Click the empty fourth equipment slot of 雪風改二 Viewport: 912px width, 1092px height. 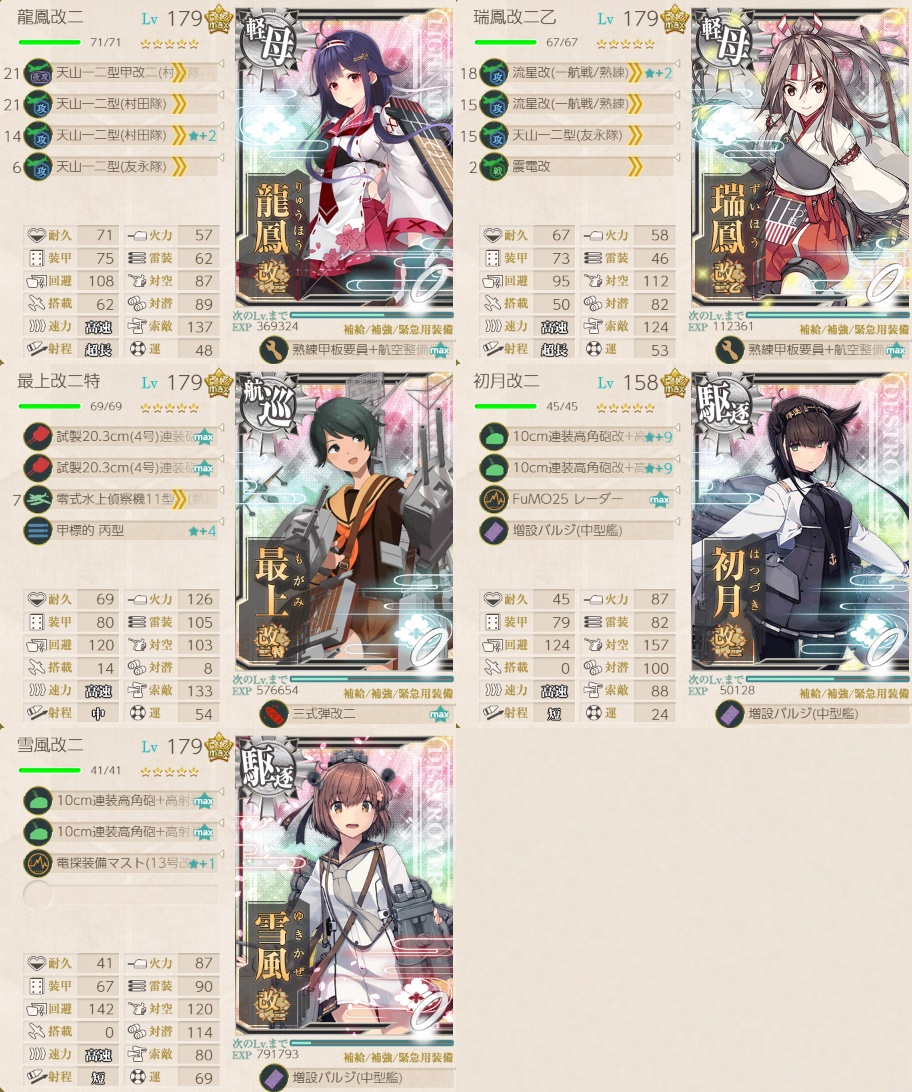(x=120, y=895)
